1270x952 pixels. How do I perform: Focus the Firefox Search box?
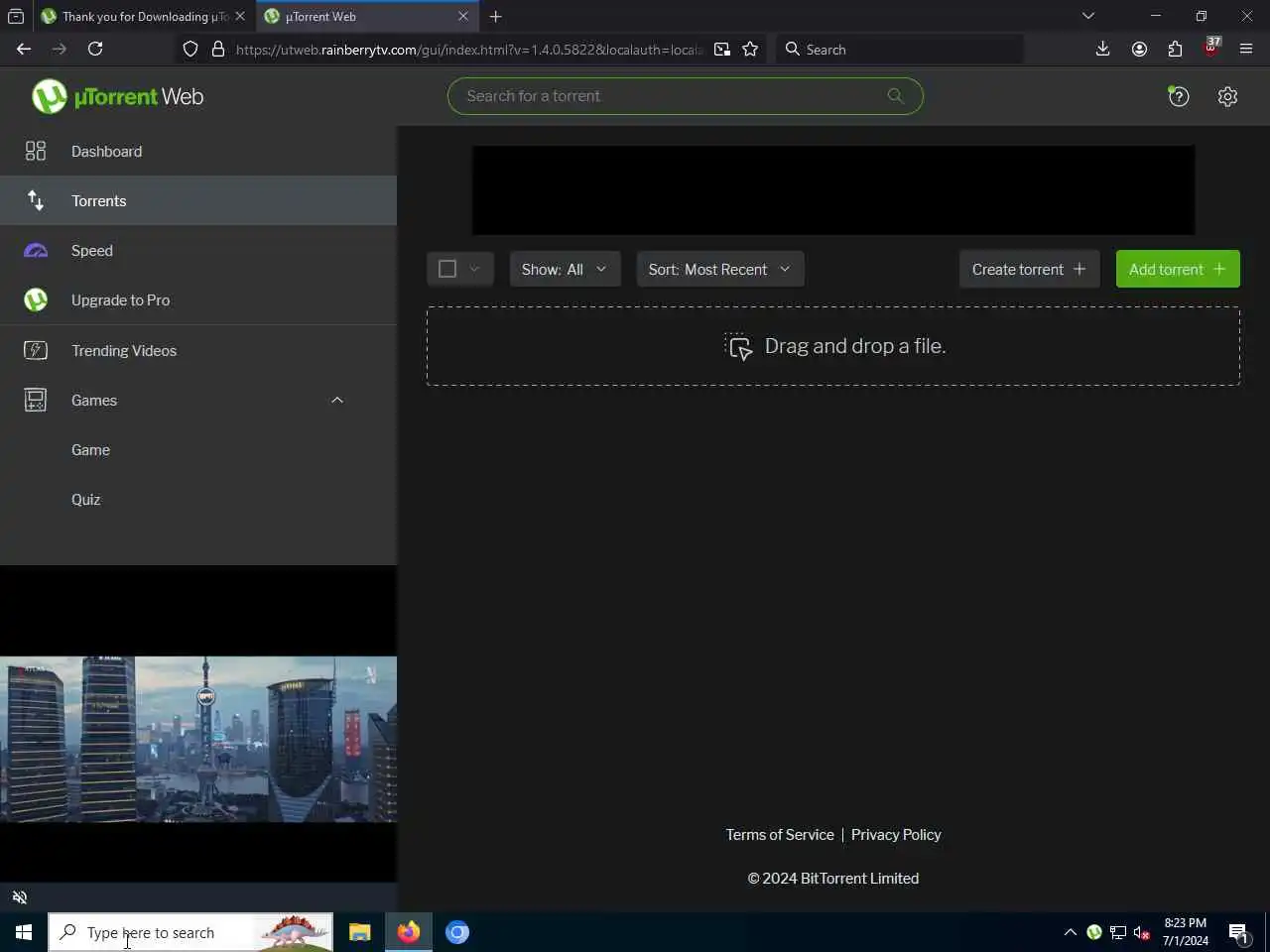point(900,49)
